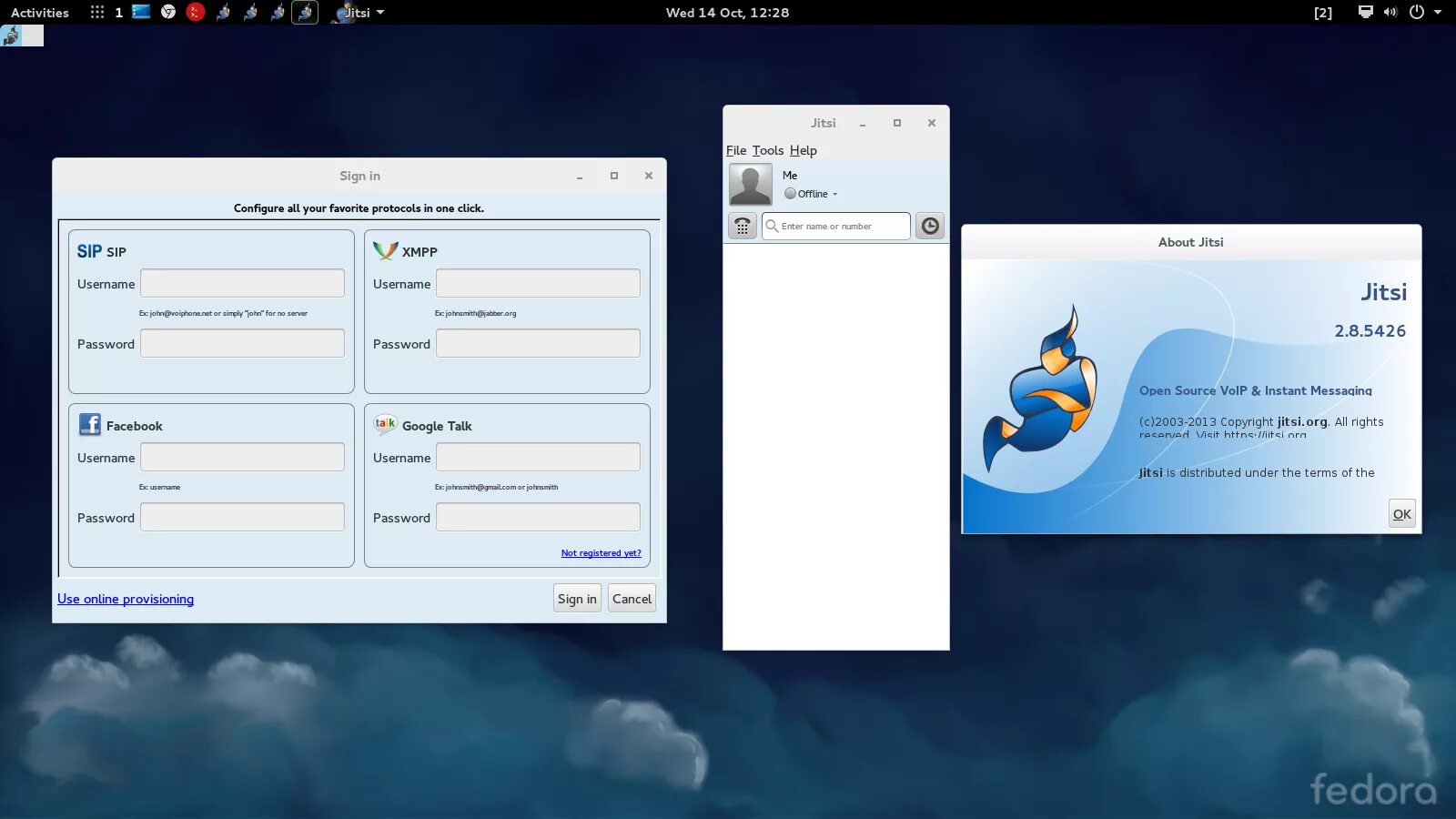
Task: Click the [2] indicator in top bar
Action: pos(1323,13)
